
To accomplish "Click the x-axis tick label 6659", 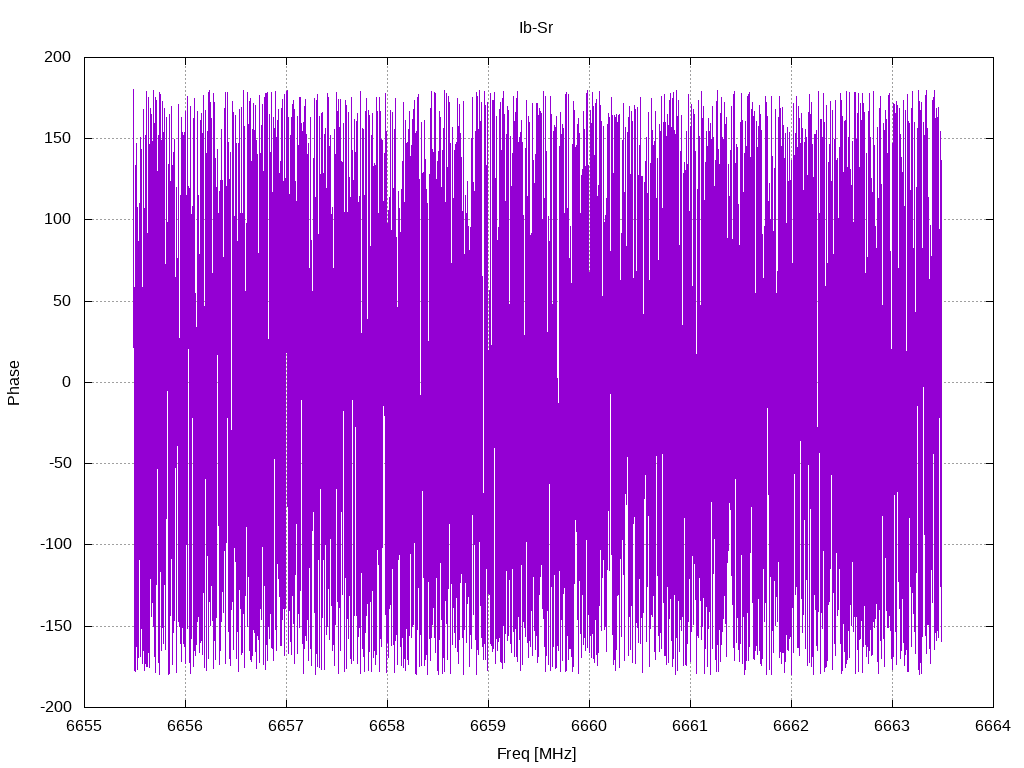I will [x=488, y=726].
